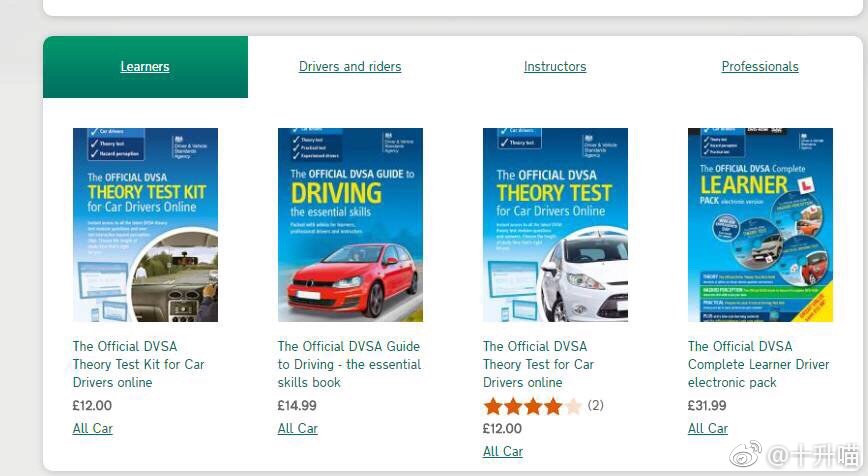Click All Car link under Theory Test Kit

[x=92, y=428]
